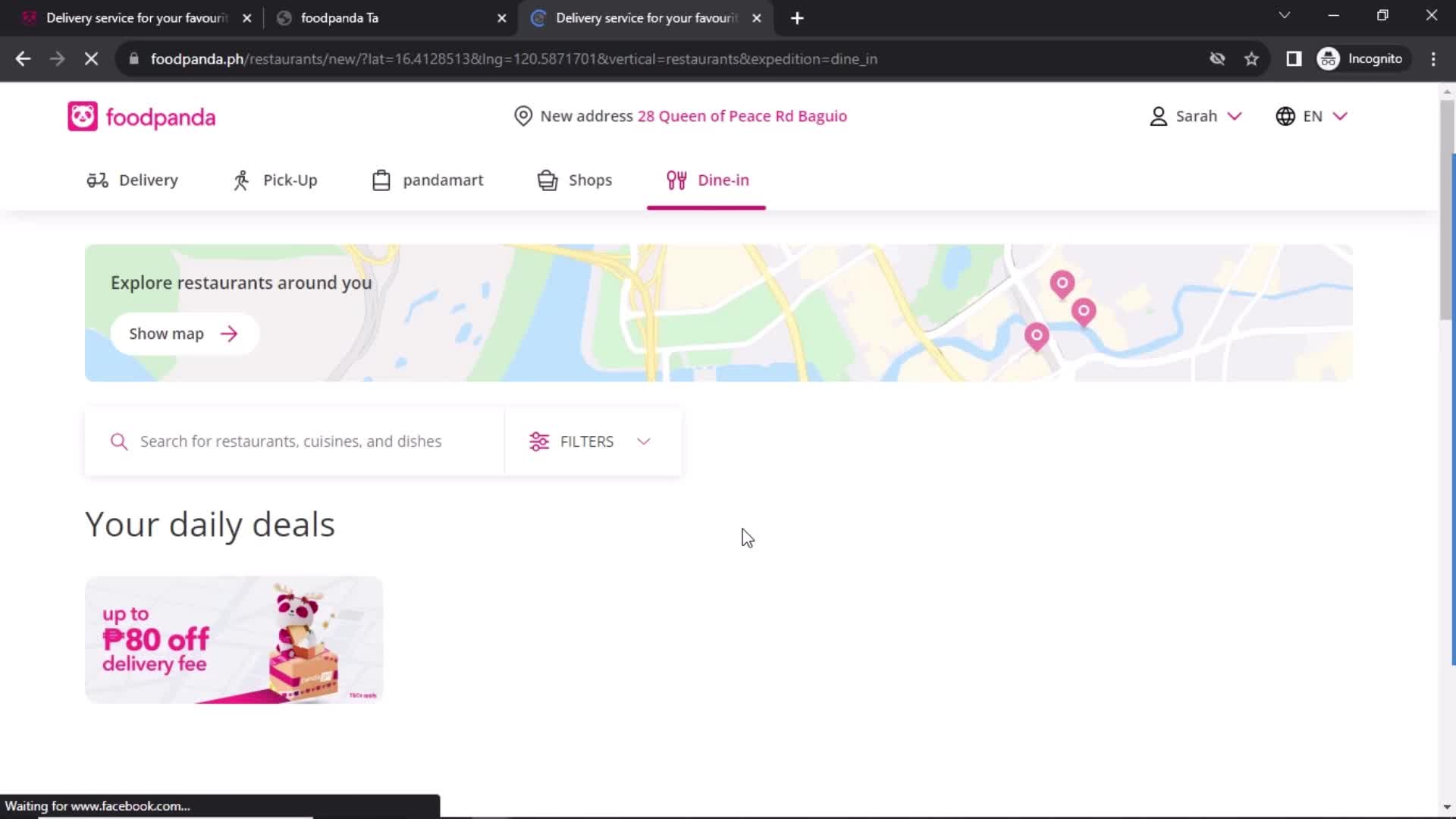1456x819 pixels.
Task: Click the Sarah user profile icon
Action: click(1158, 116)
